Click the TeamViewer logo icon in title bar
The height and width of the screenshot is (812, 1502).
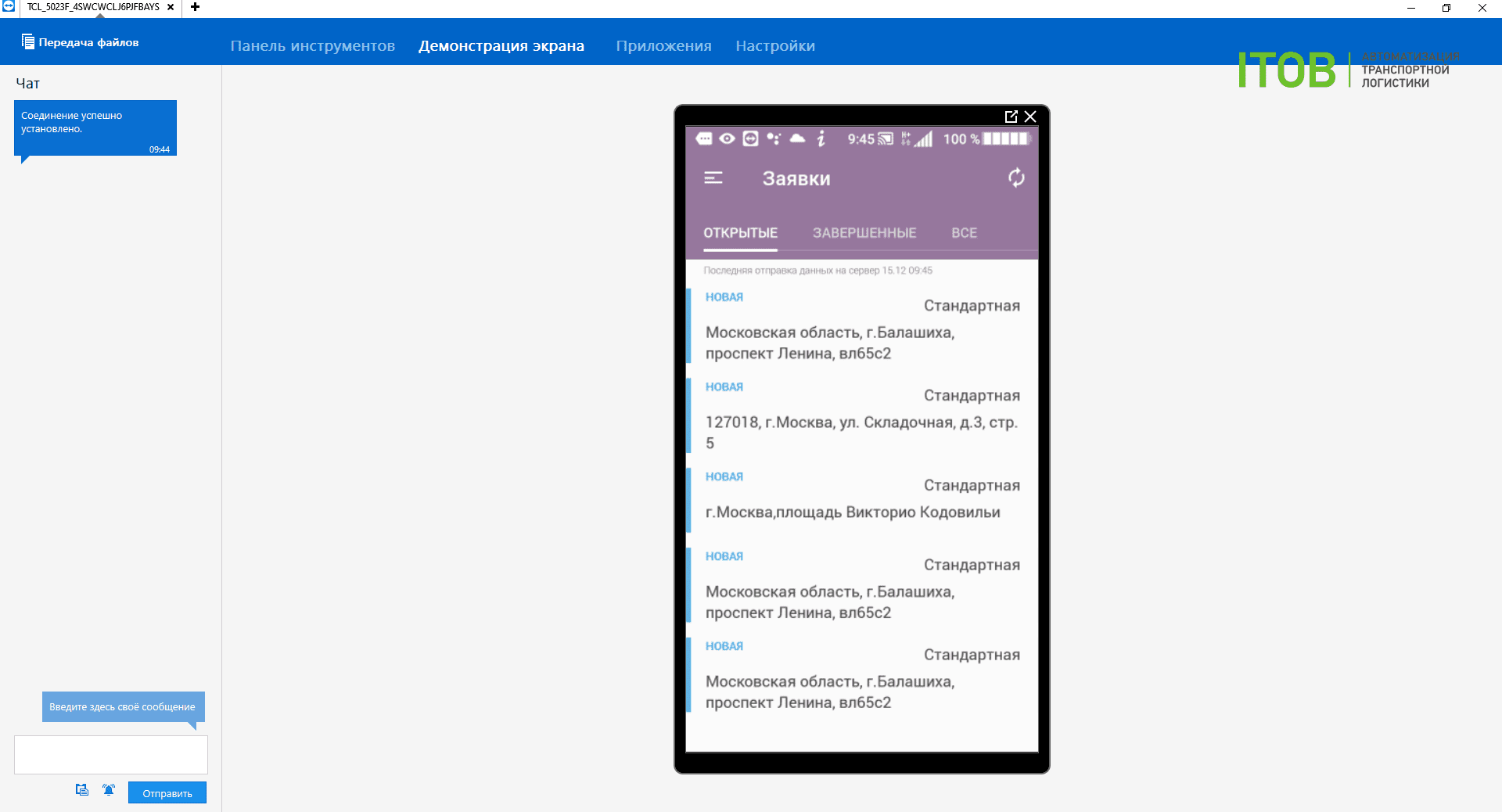(x=9, y=6)
